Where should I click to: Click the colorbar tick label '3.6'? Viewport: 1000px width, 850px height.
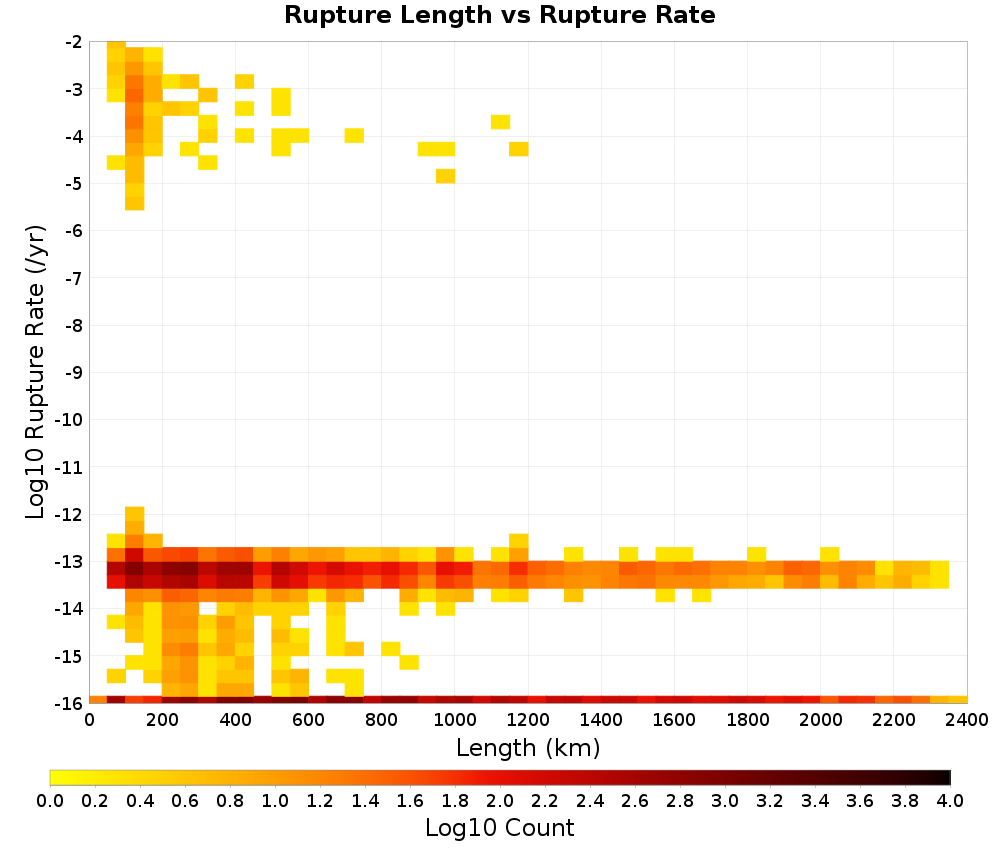point(860,800)
